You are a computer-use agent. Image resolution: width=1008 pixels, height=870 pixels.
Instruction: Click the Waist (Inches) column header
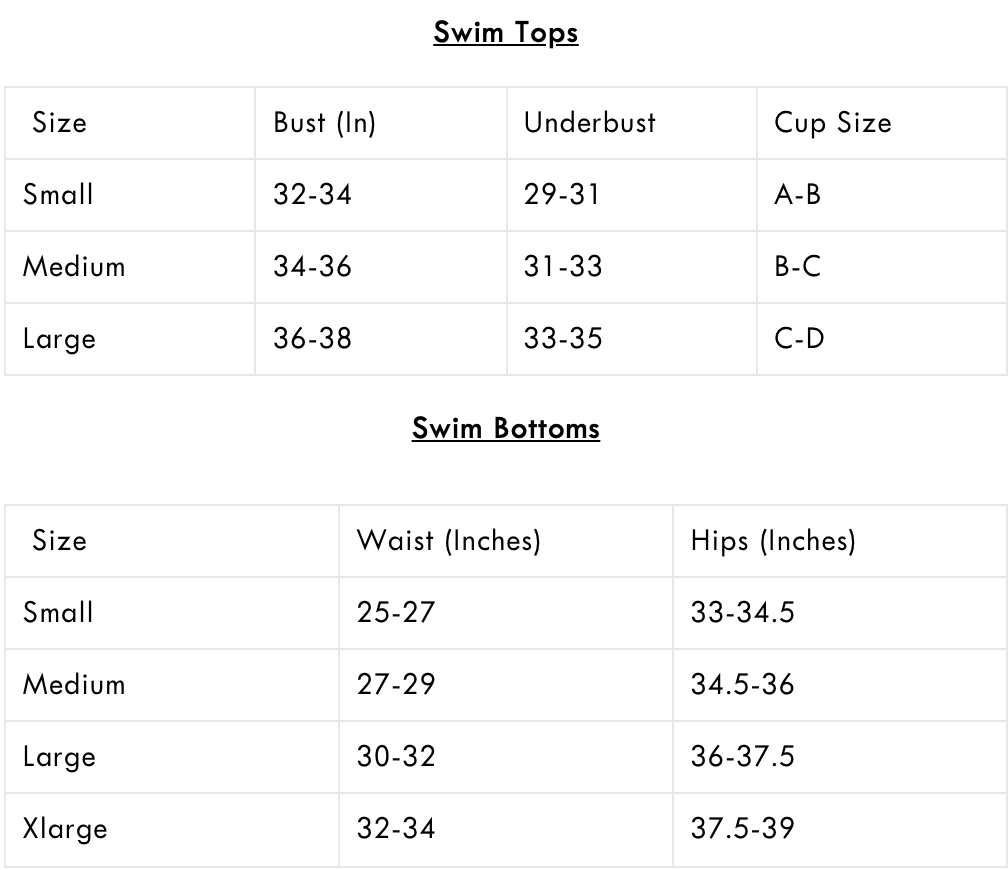[x=448, y=541]
